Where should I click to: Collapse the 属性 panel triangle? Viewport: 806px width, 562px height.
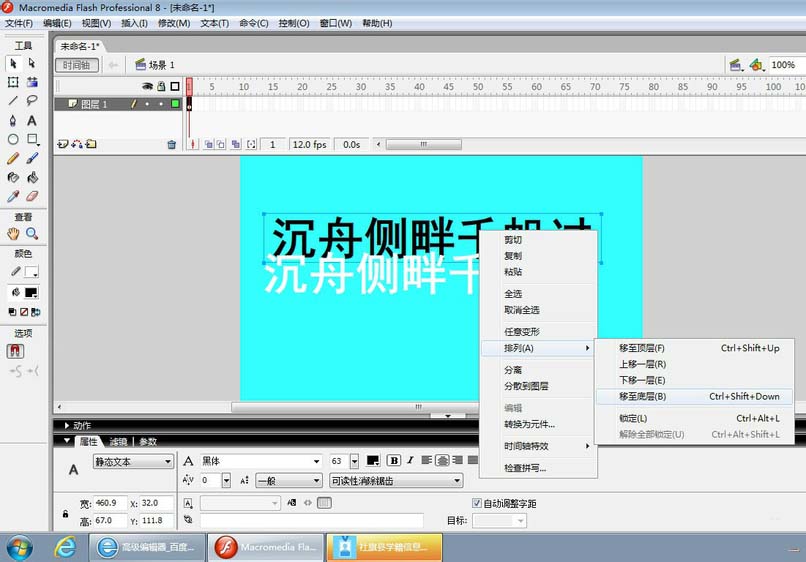[x=67, y=441]
